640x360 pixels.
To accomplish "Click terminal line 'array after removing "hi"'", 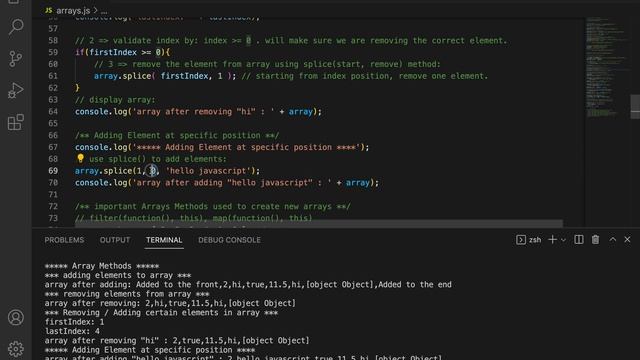I will coord(177,341).
